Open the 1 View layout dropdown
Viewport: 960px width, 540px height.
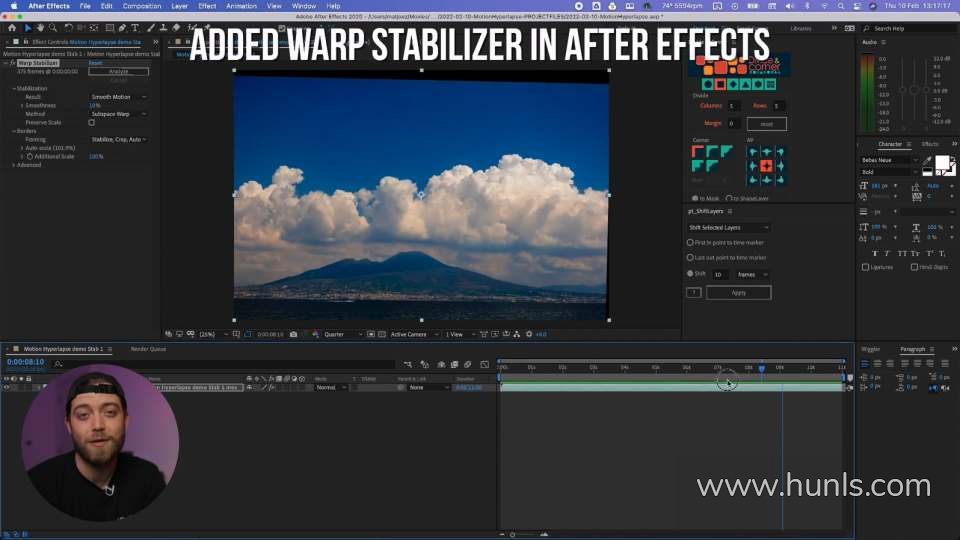(460, 334)
